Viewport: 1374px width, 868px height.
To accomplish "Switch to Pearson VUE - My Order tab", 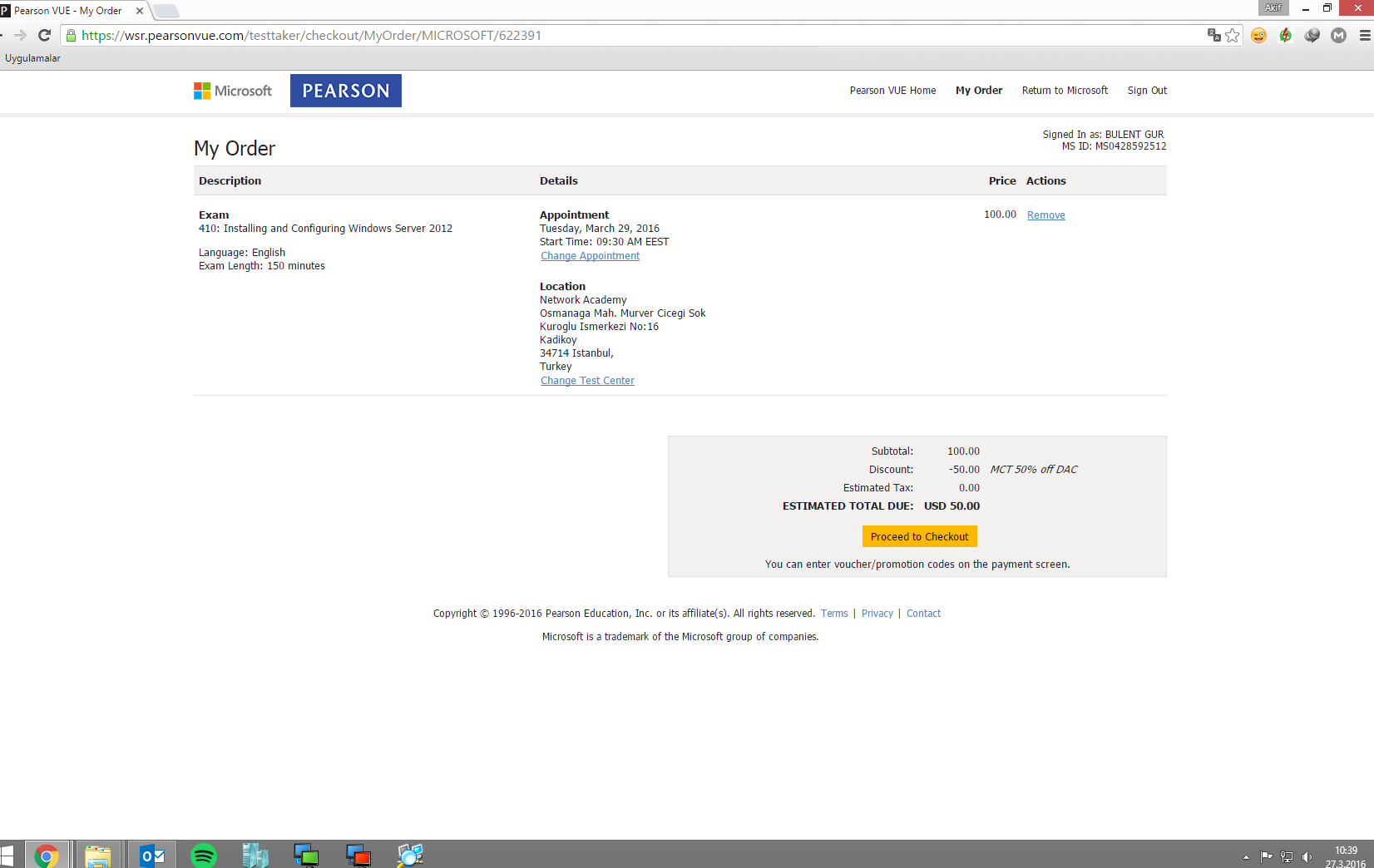I will click(68, 11).
